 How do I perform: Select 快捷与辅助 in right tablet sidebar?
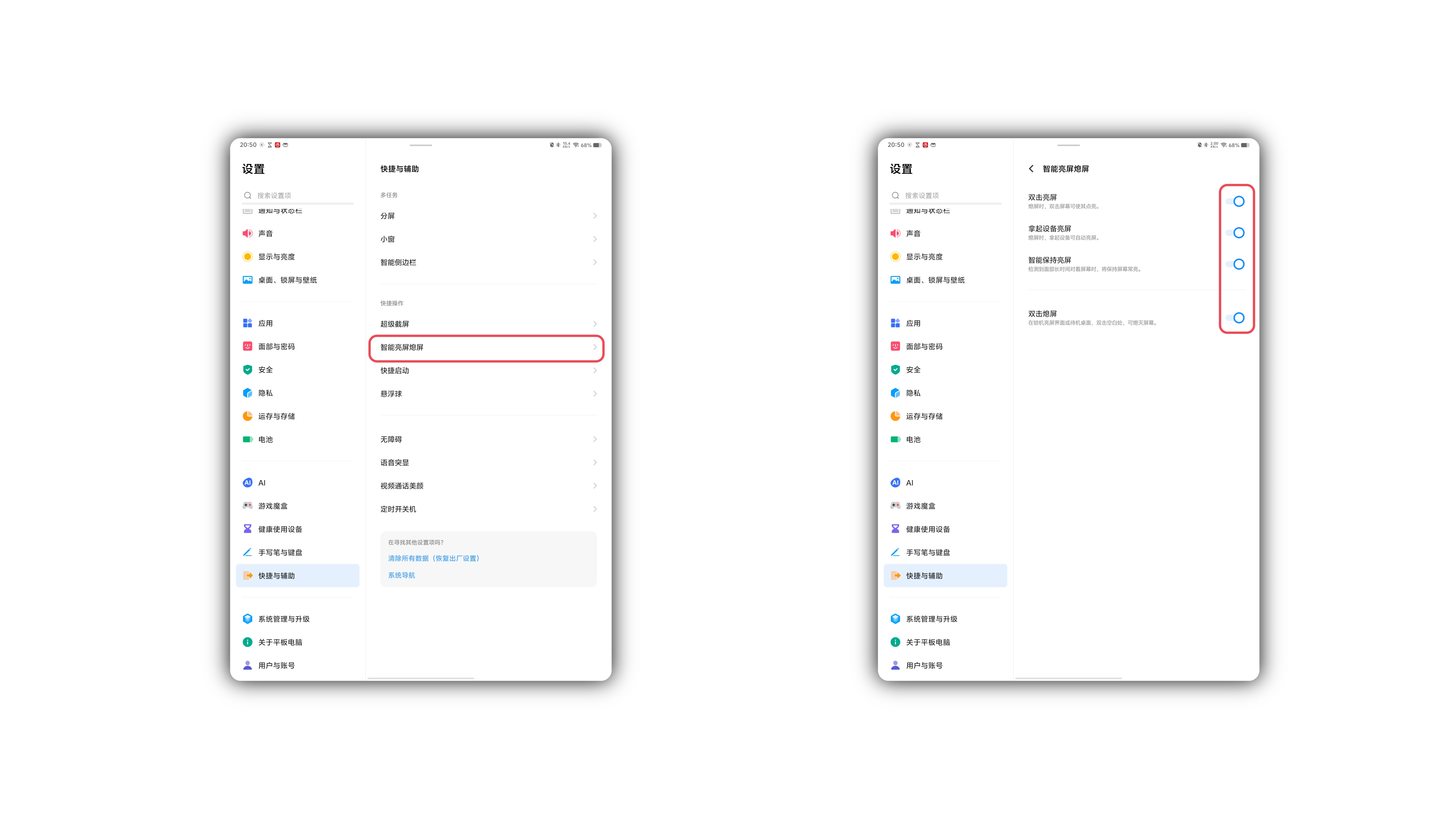tap(945, 575)
